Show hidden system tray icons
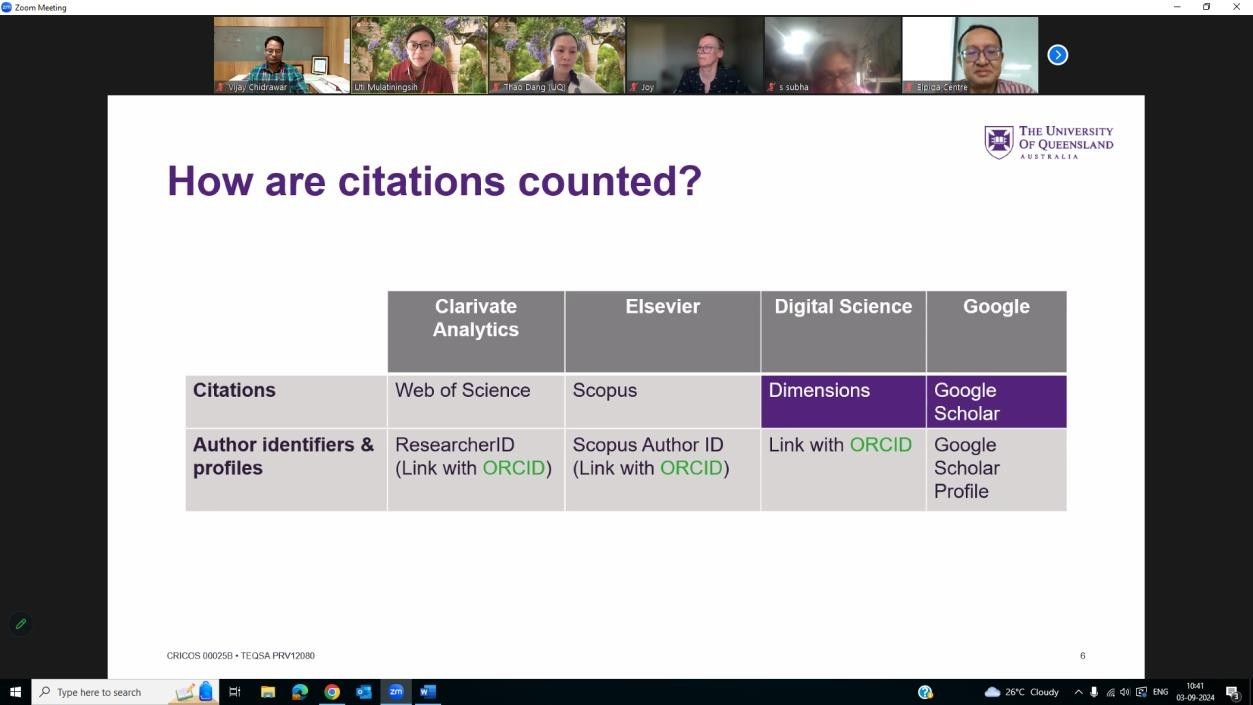 tap(1078, 692)
